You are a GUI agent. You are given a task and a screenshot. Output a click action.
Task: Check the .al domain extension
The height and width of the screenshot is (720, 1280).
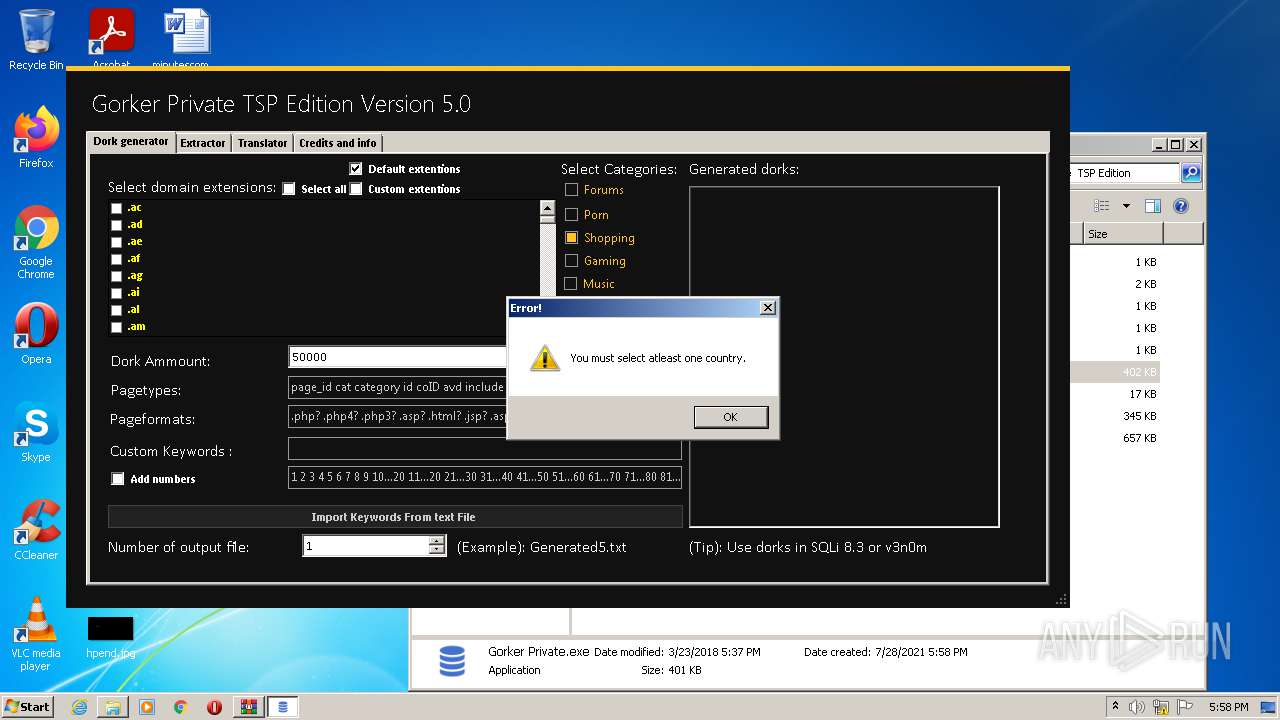point(117,310)
